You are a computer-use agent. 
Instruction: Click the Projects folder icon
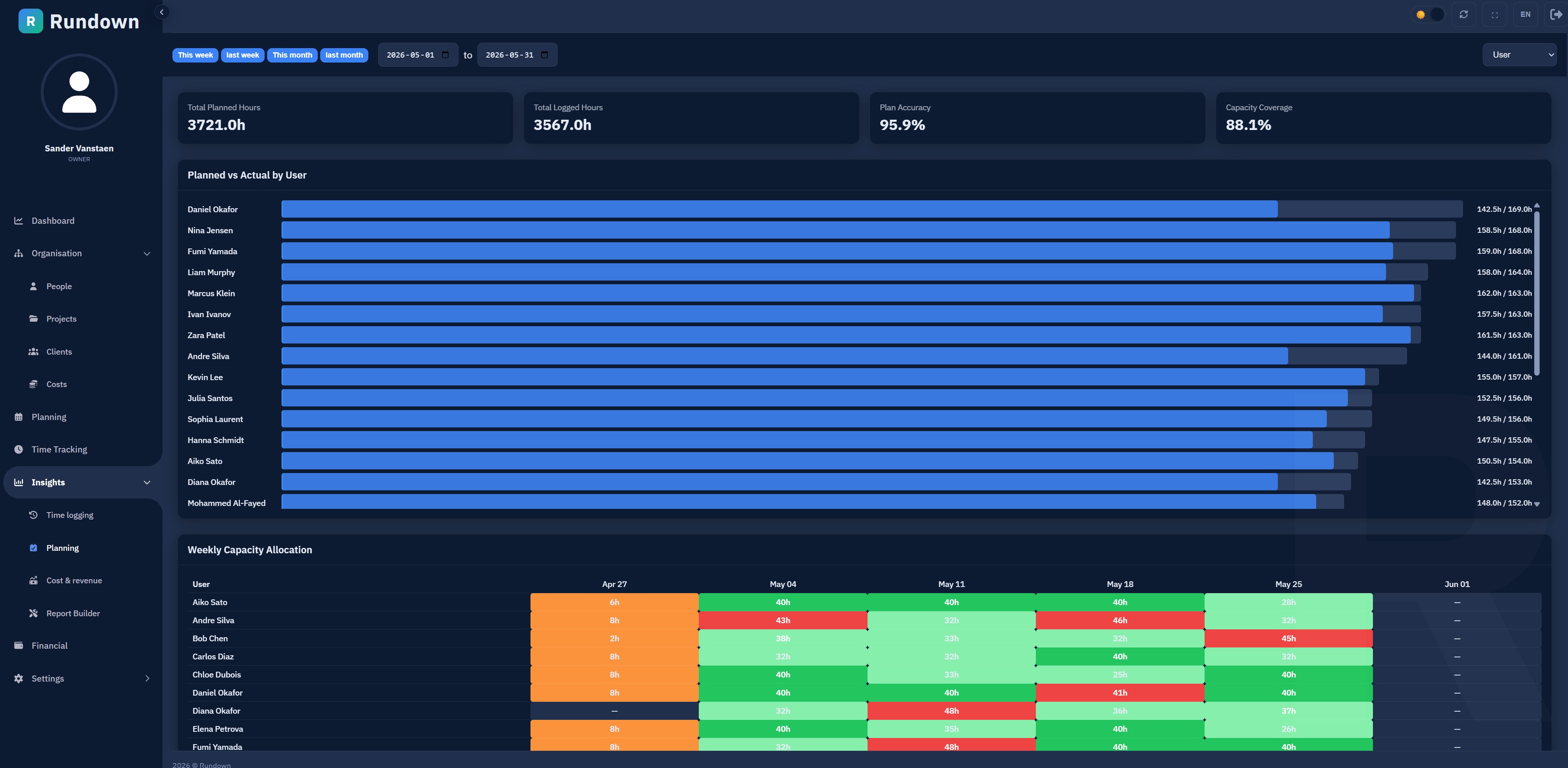coord(33,319)
